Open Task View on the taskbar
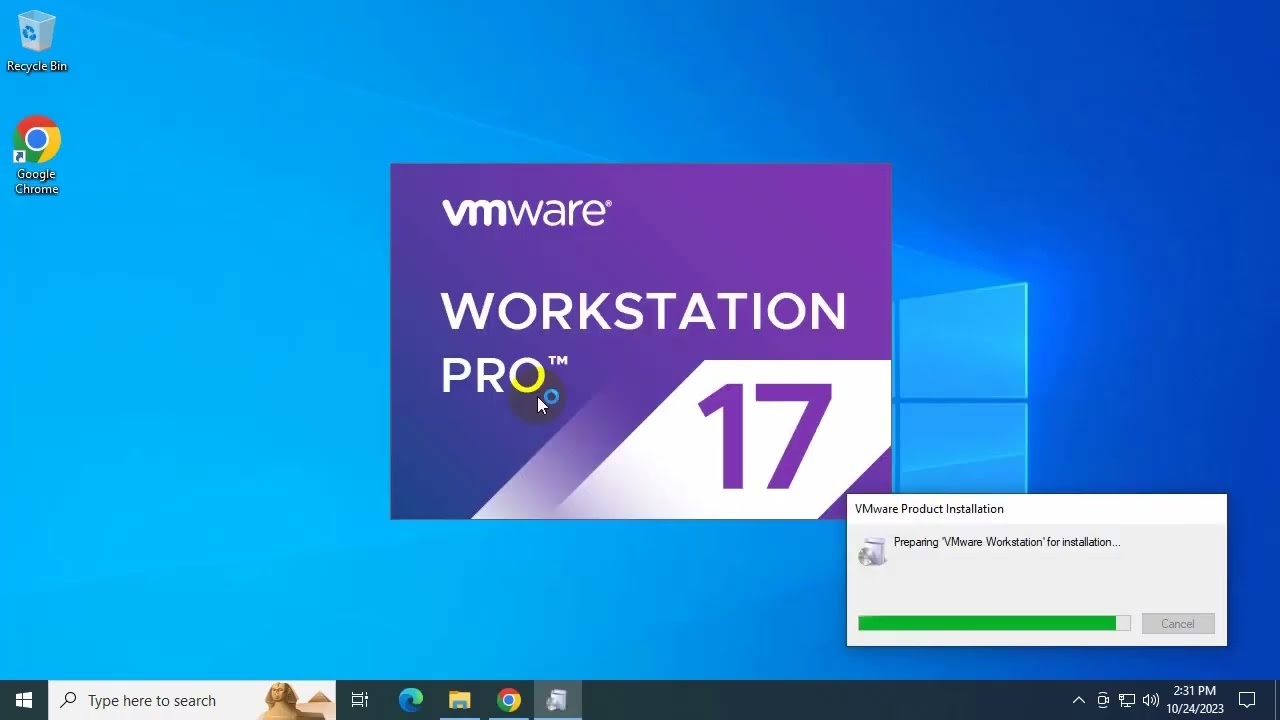 point(360,700)
